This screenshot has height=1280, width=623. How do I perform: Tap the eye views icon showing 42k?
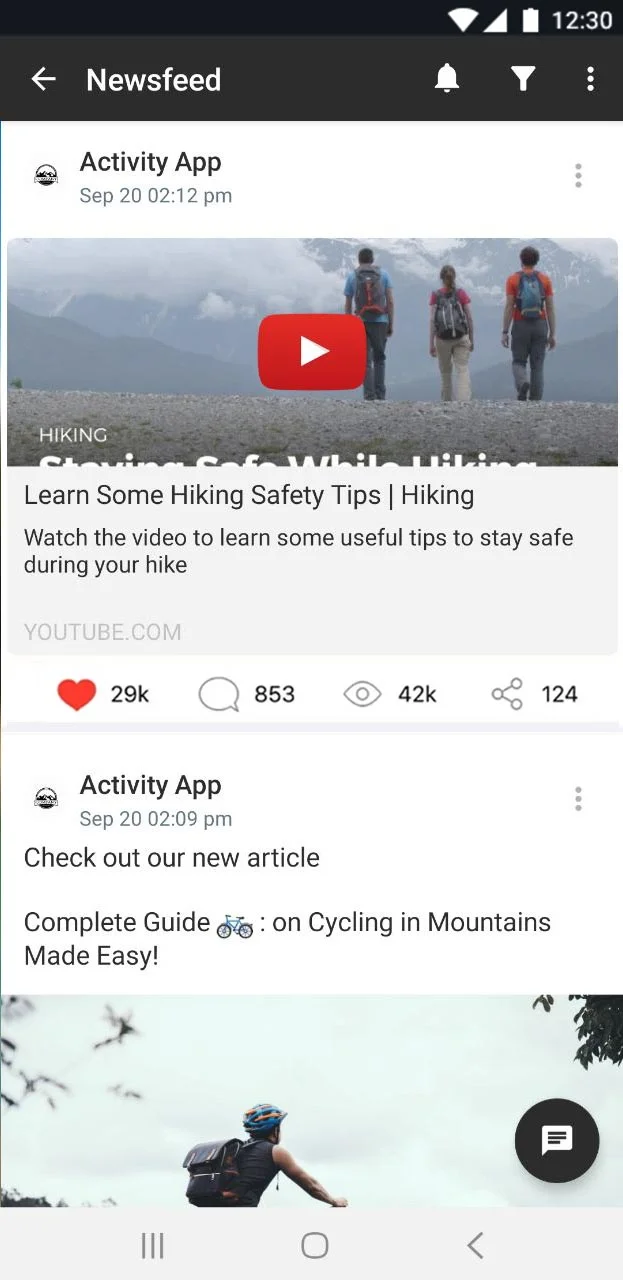tap(362, 694)
